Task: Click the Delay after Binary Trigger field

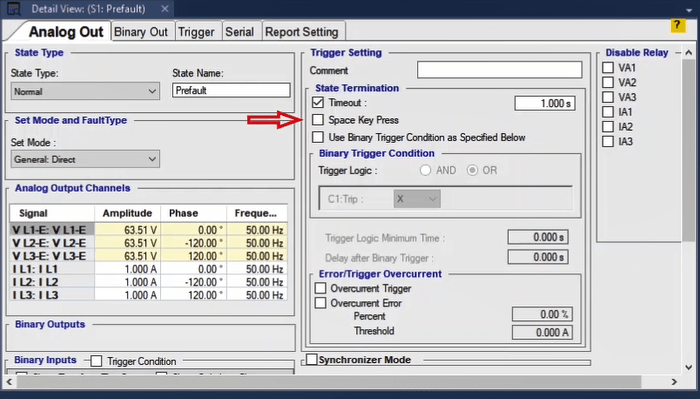Action: point(538,257)
